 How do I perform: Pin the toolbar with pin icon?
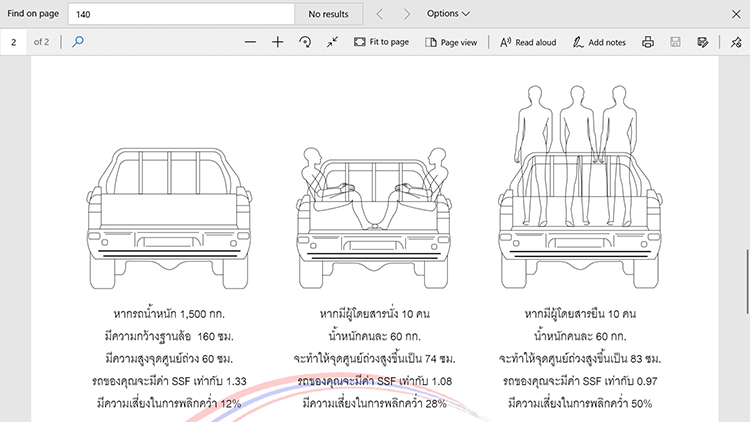click(x=736, y=42)
